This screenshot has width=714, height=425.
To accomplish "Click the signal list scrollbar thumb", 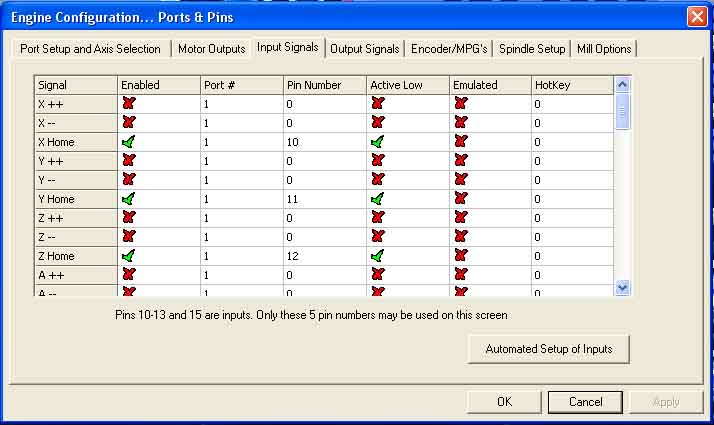I will pos(622,111).
